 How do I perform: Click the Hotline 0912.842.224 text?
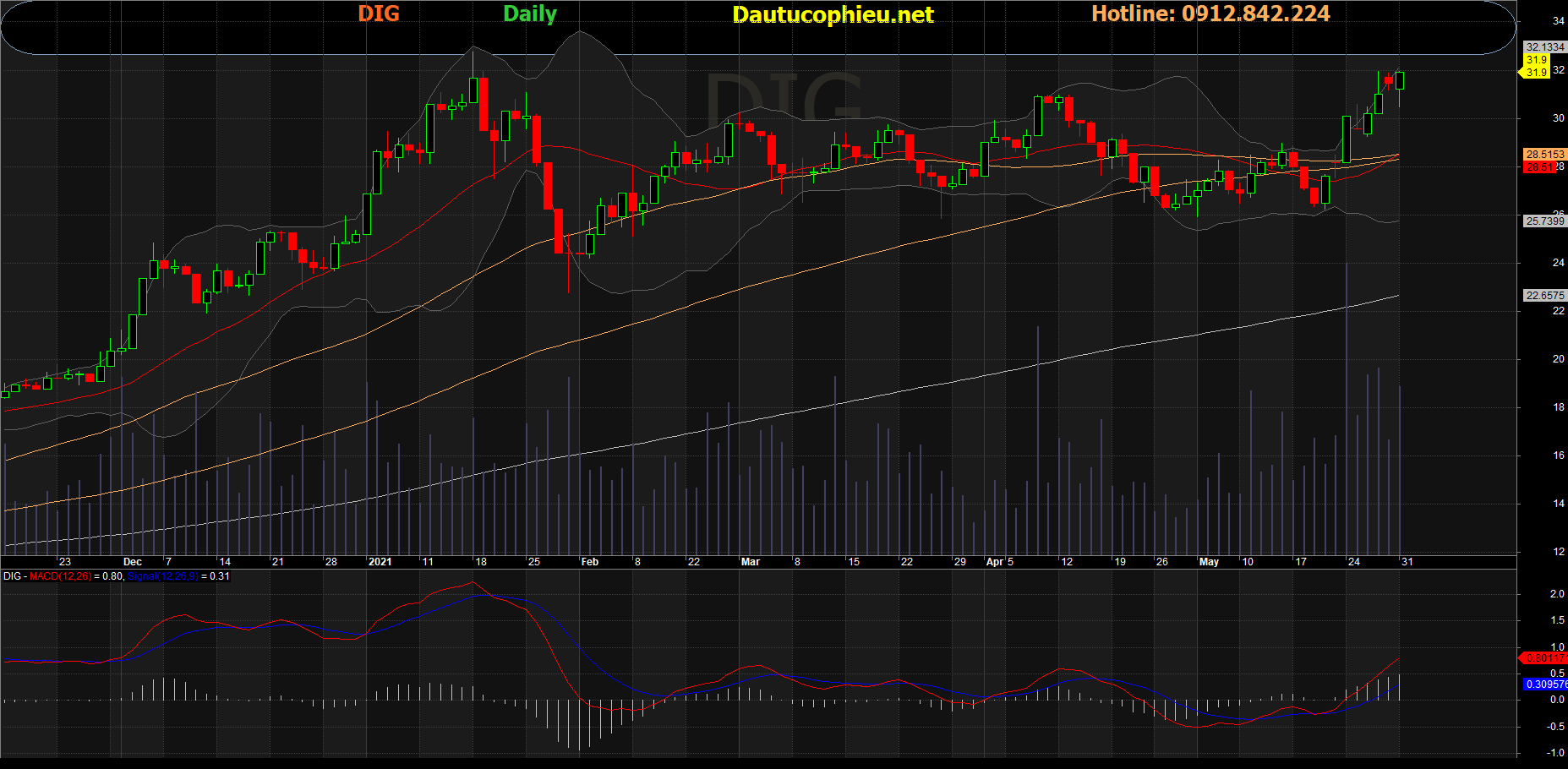pos(1210,14)
